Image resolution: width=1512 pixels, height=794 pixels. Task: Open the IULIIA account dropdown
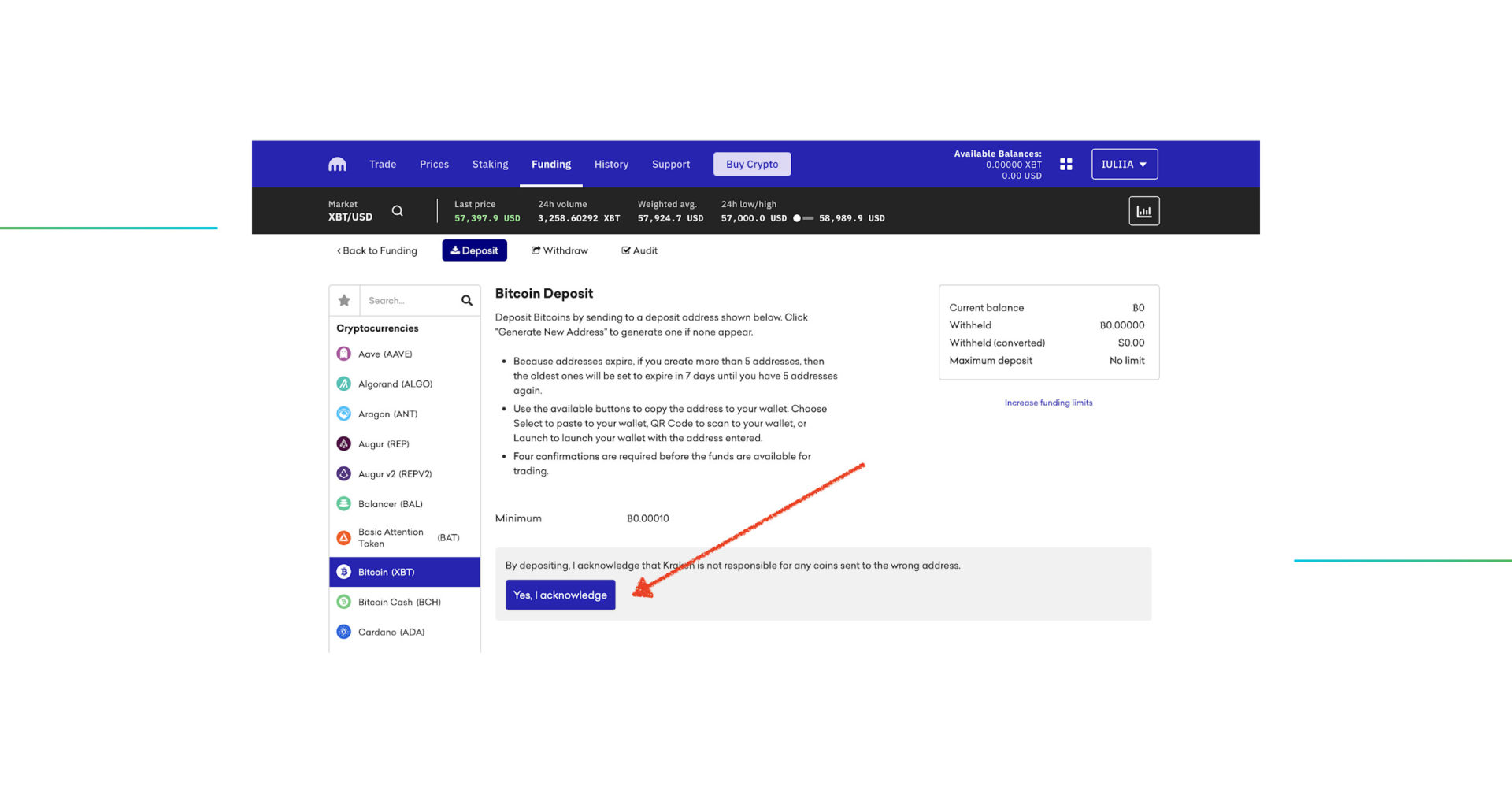tap(1124, 163)
